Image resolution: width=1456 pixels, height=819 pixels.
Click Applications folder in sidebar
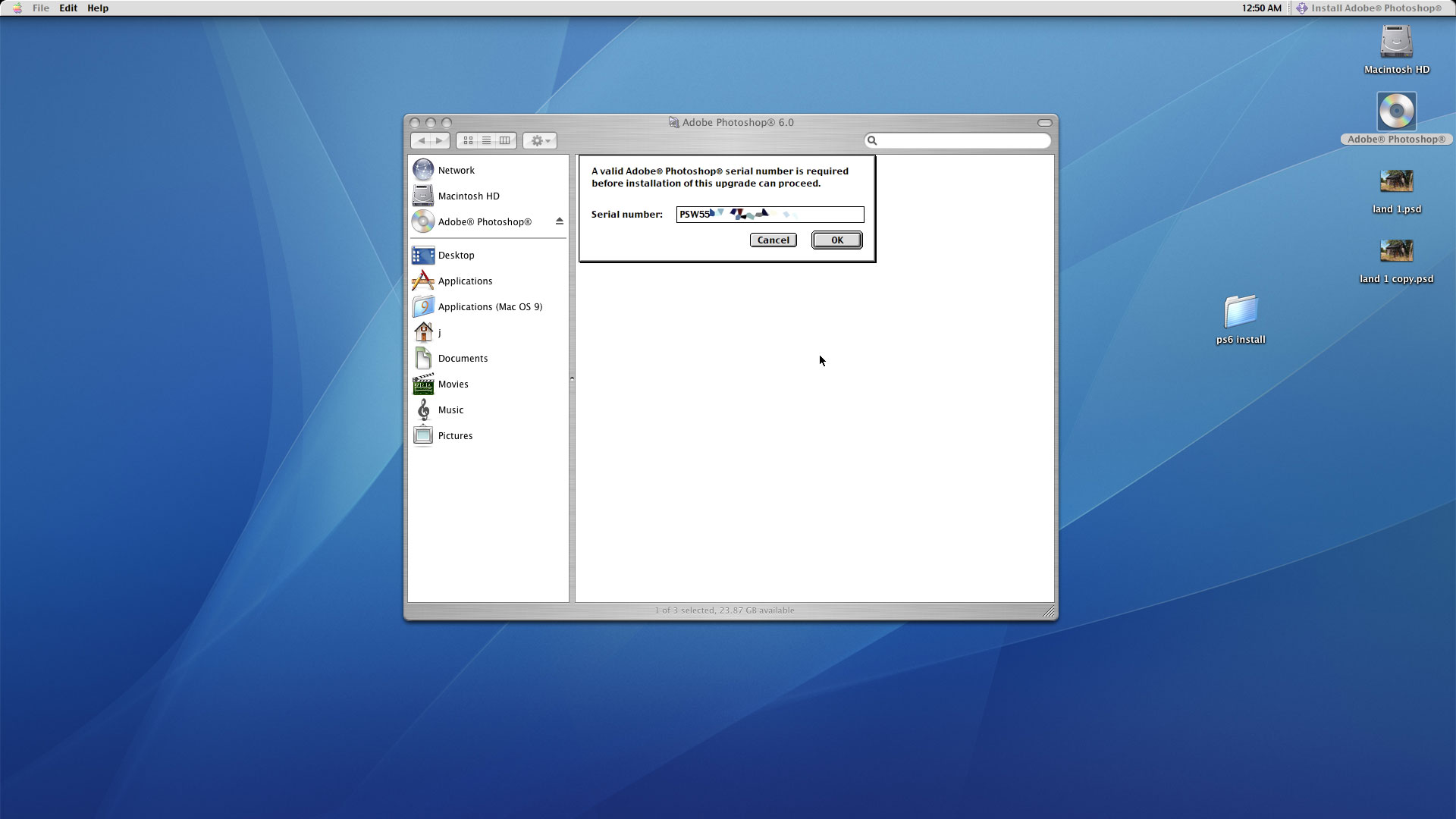pos(465,280)
